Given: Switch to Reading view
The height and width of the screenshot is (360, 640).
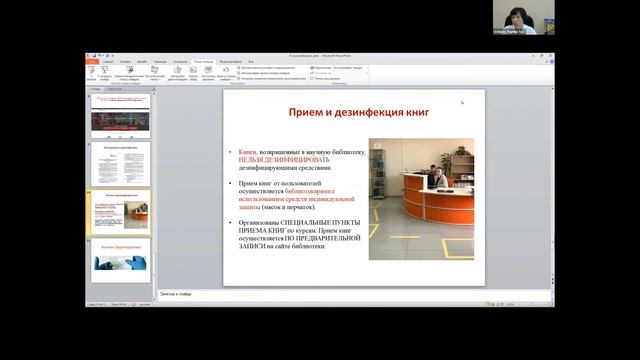Looking at the screenshot, I should [498, 304].
